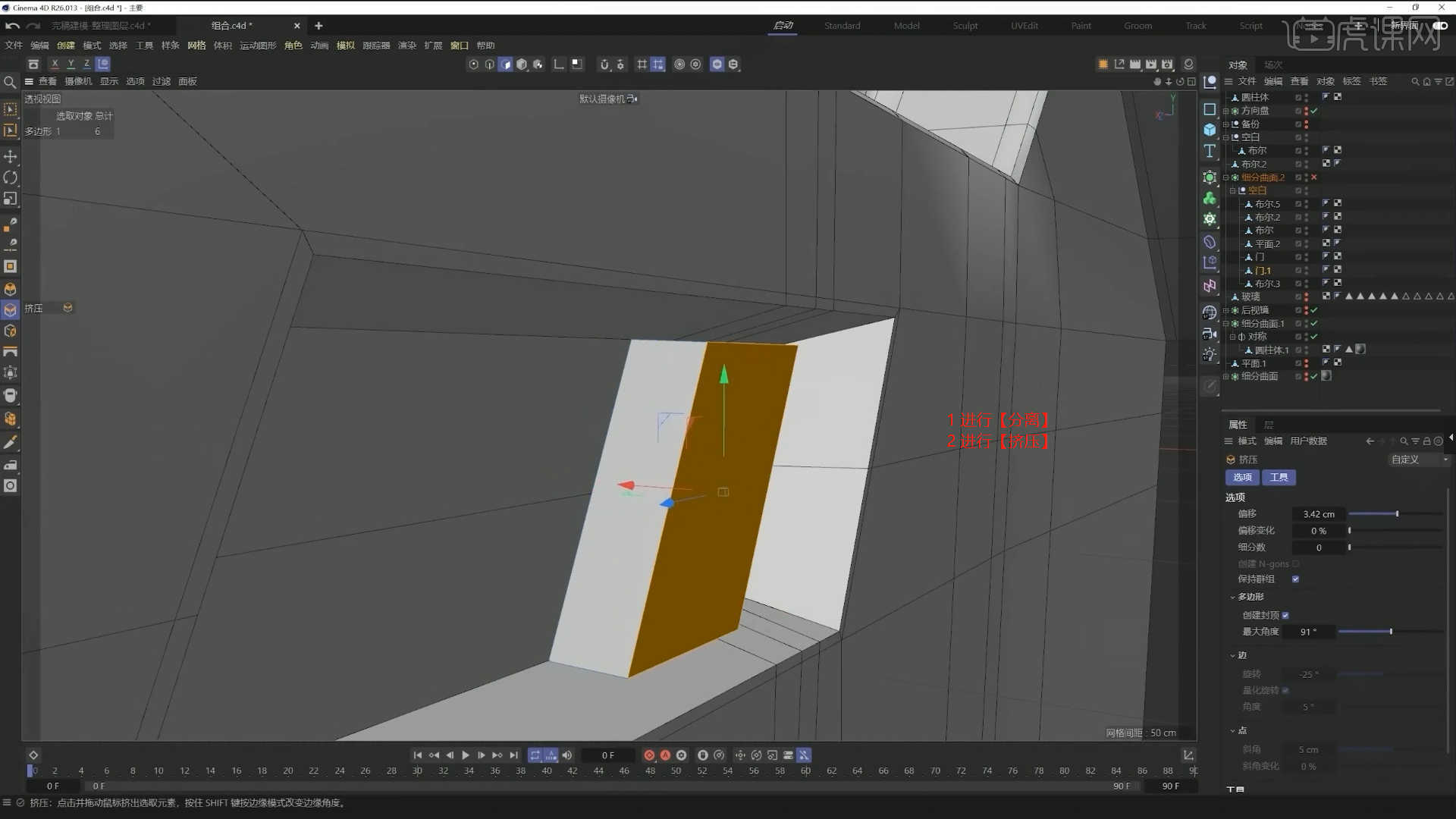
Task: Select the Move tool icon in left toolbar
Action: pyautogui.click(x=11, y=157)
